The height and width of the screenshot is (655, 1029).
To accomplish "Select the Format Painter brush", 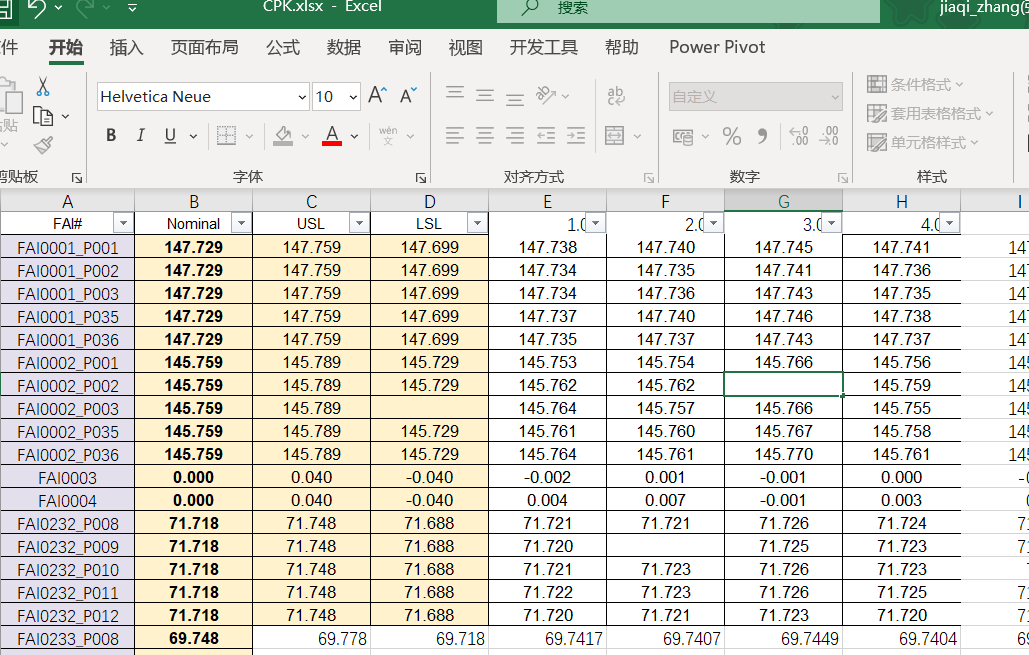I will [x=43, y=144].
